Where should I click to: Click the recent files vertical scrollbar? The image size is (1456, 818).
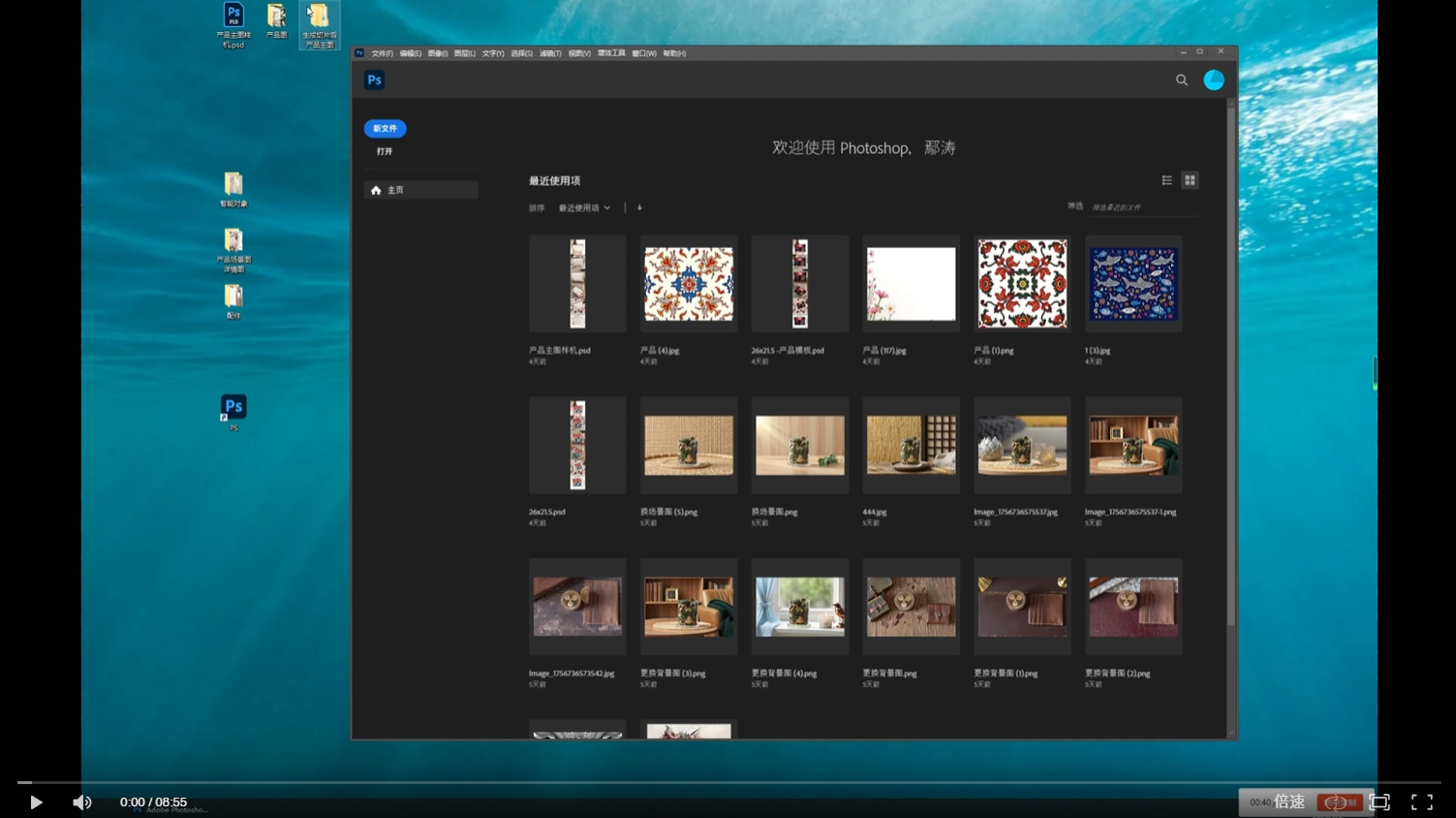pyautogui.click(x=1231, y=366)
